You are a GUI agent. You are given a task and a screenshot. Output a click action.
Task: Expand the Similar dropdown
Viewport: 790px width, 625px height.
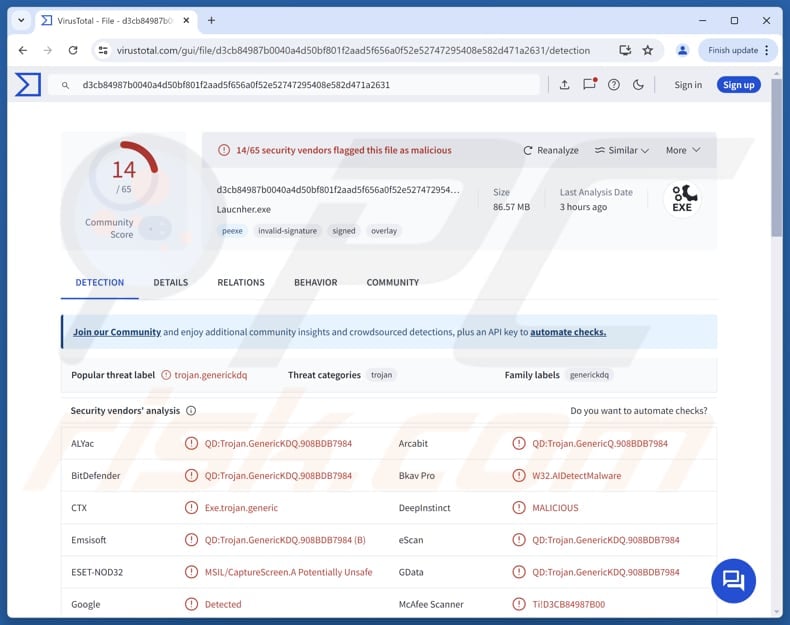pos(621,150)
